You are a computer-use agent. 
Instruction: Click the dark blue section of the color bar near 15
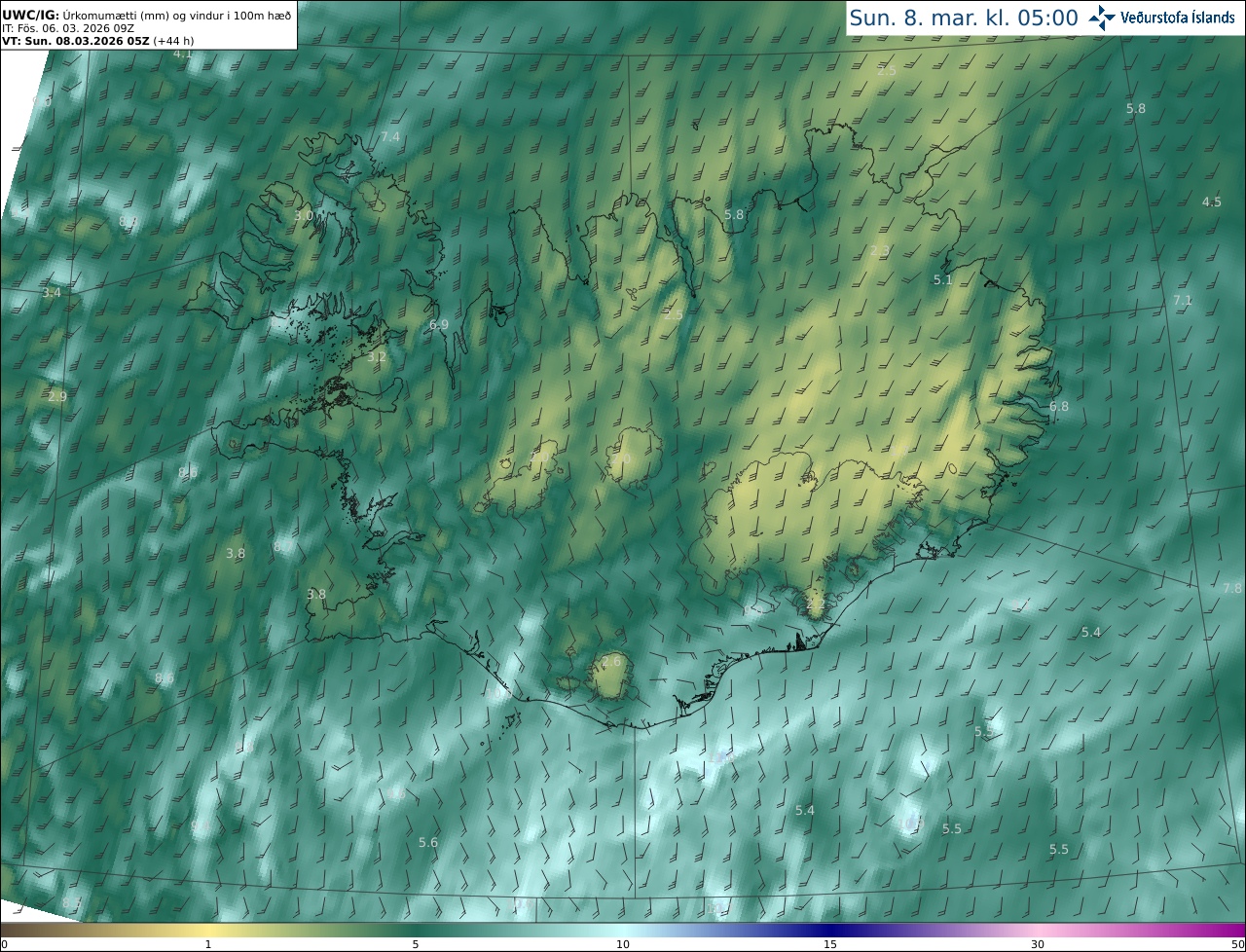830,931
